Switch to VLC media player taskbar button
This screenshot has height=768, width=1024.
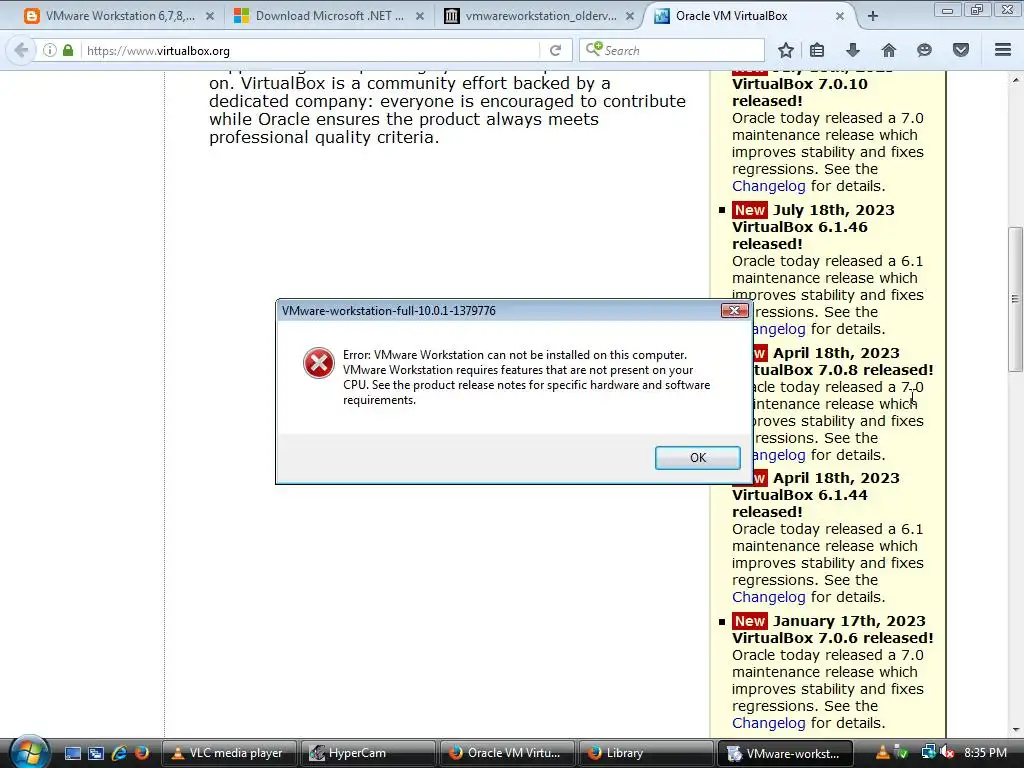tap(229, 753)
